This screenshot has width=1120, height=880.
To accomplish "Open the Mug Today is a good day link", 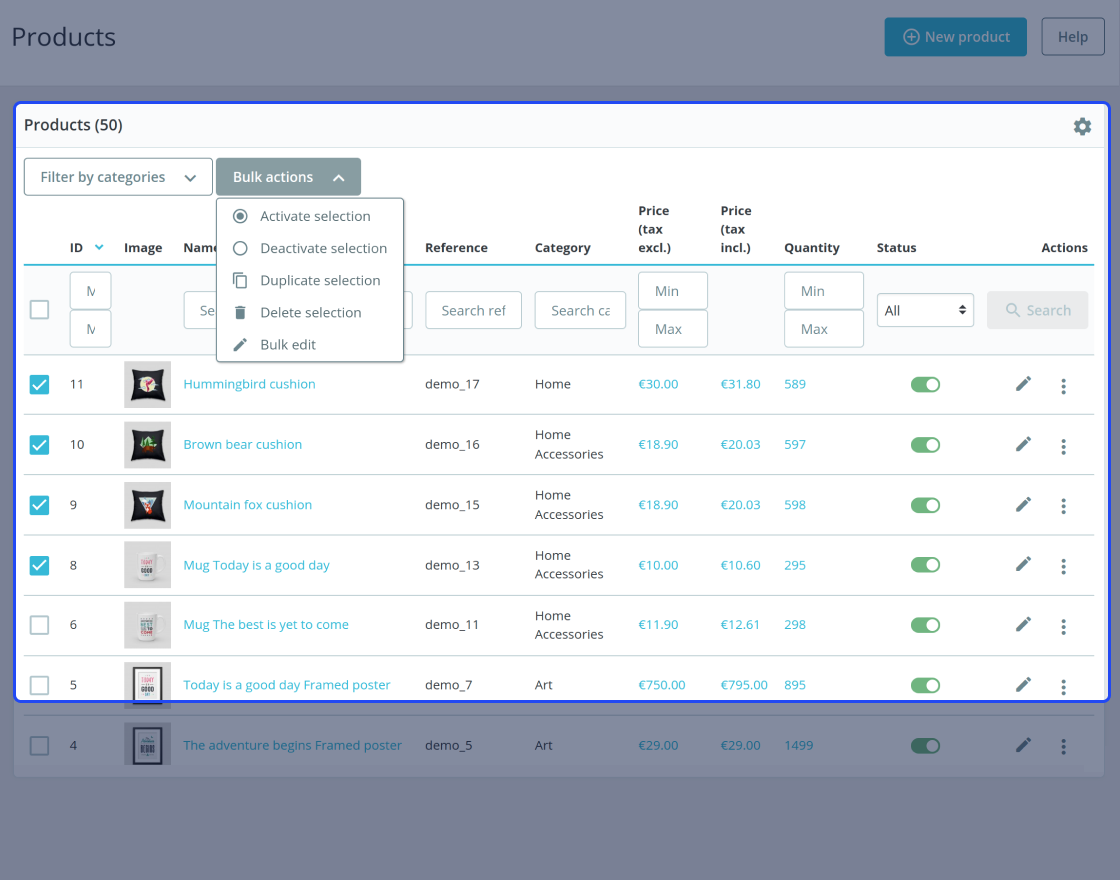I will pyautogui.click(x=256, y=565).
